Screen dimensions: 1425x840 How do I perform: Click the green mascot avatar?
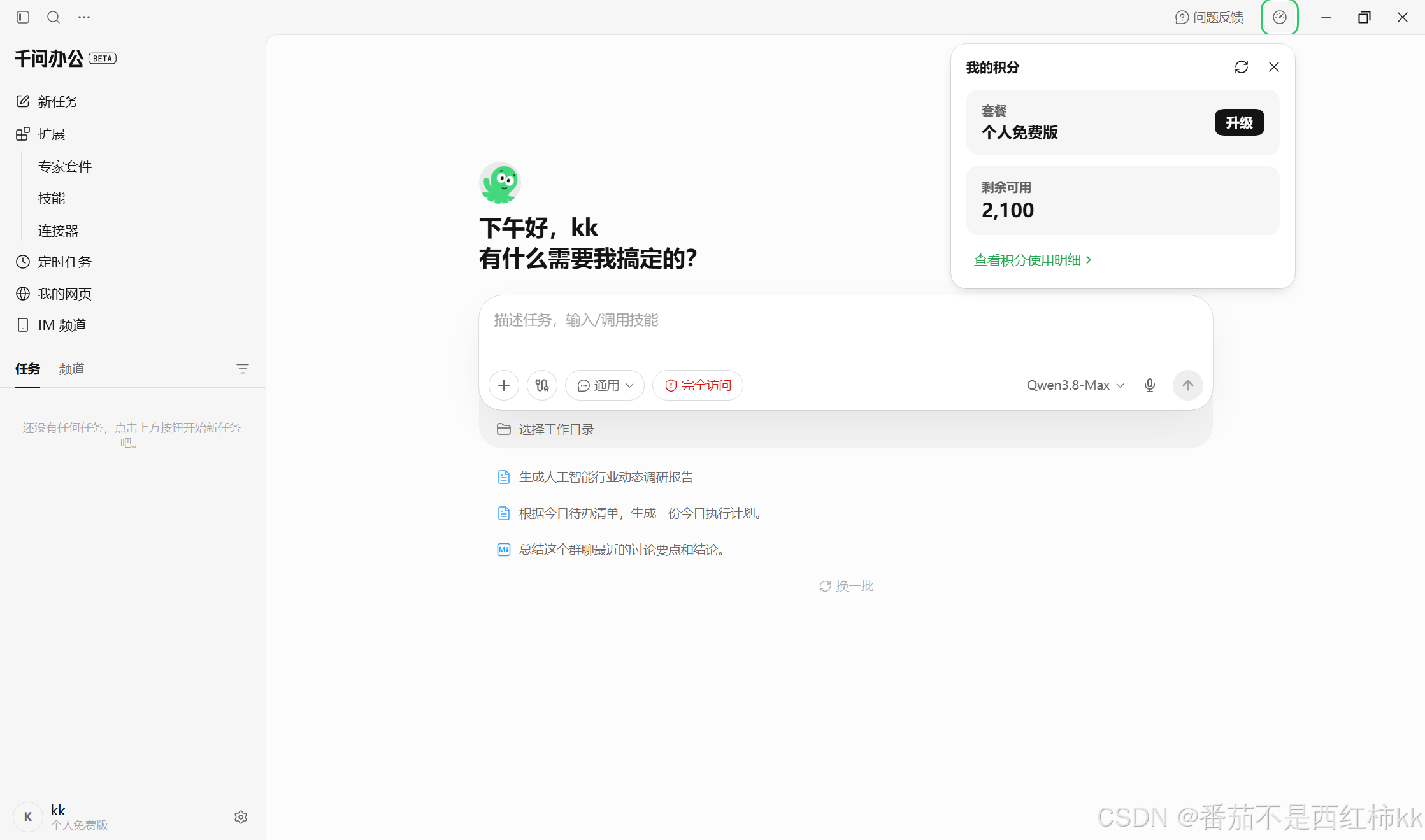coord(500,183)
